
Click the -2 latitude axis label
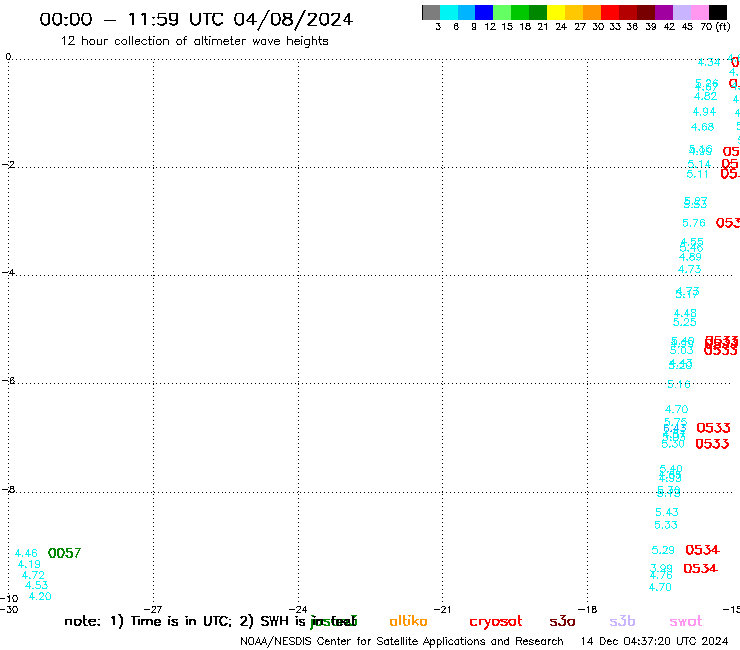[x=8, y=165]
